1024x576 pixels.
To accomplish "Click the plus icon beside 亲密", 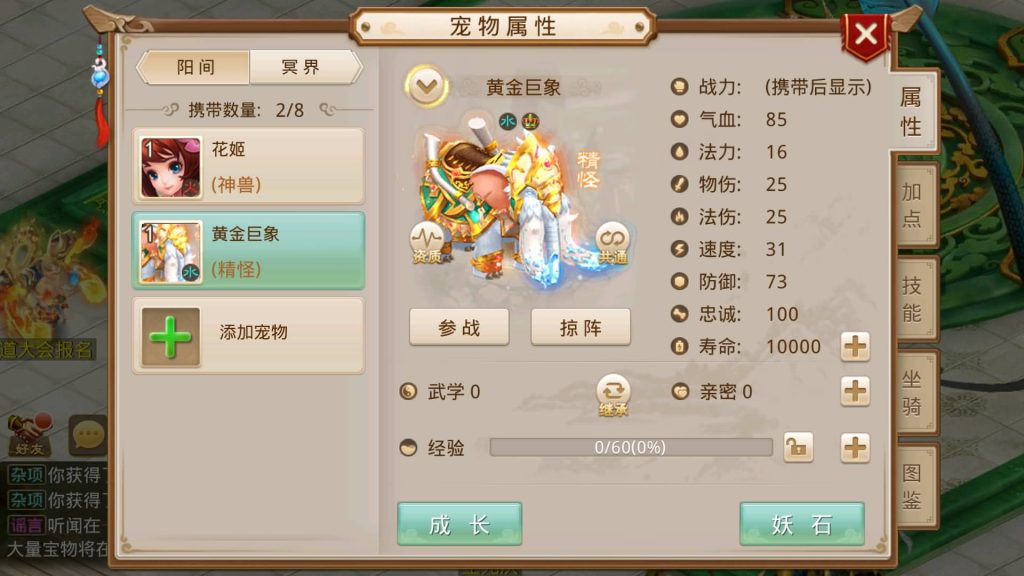I will tap(855, 391).
